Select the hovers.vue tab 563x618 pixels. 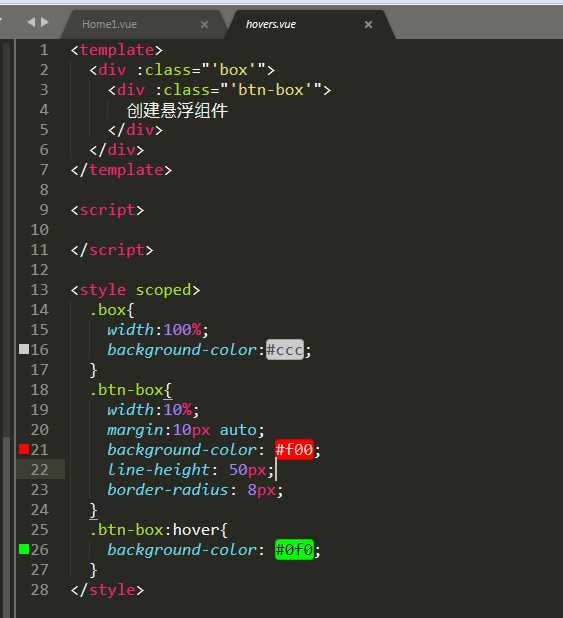(271, 24)
